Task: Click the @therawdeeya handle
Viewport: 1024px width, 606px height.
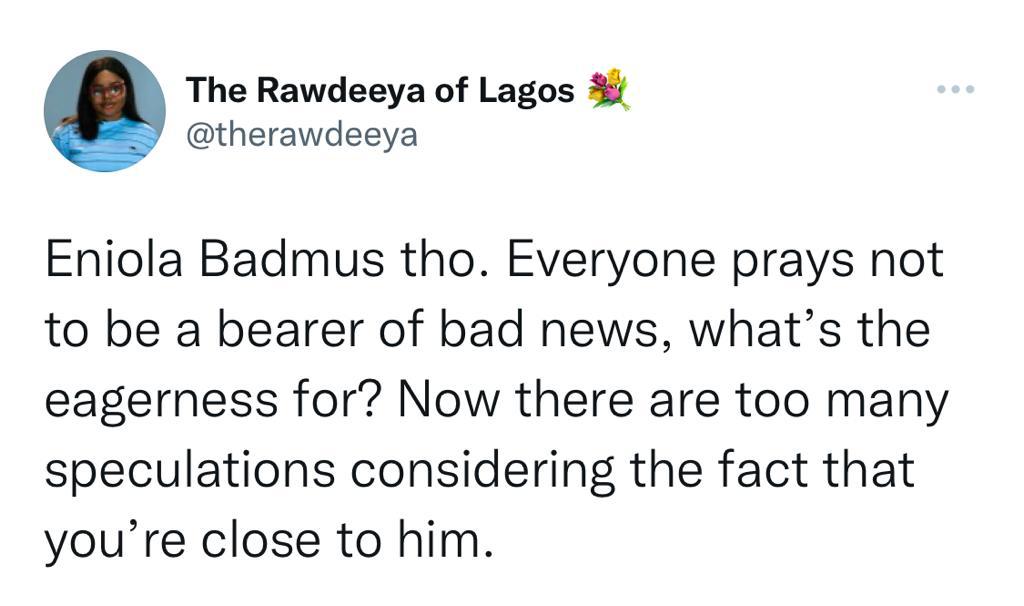Action: 301,134
